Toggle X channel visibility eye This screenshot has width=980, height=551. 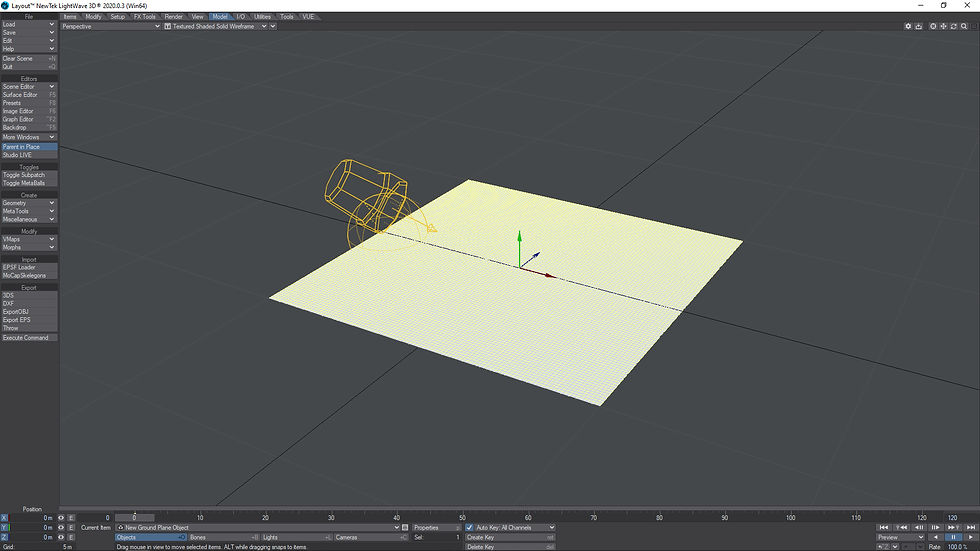pyautogui.click(x=61, y=518)
